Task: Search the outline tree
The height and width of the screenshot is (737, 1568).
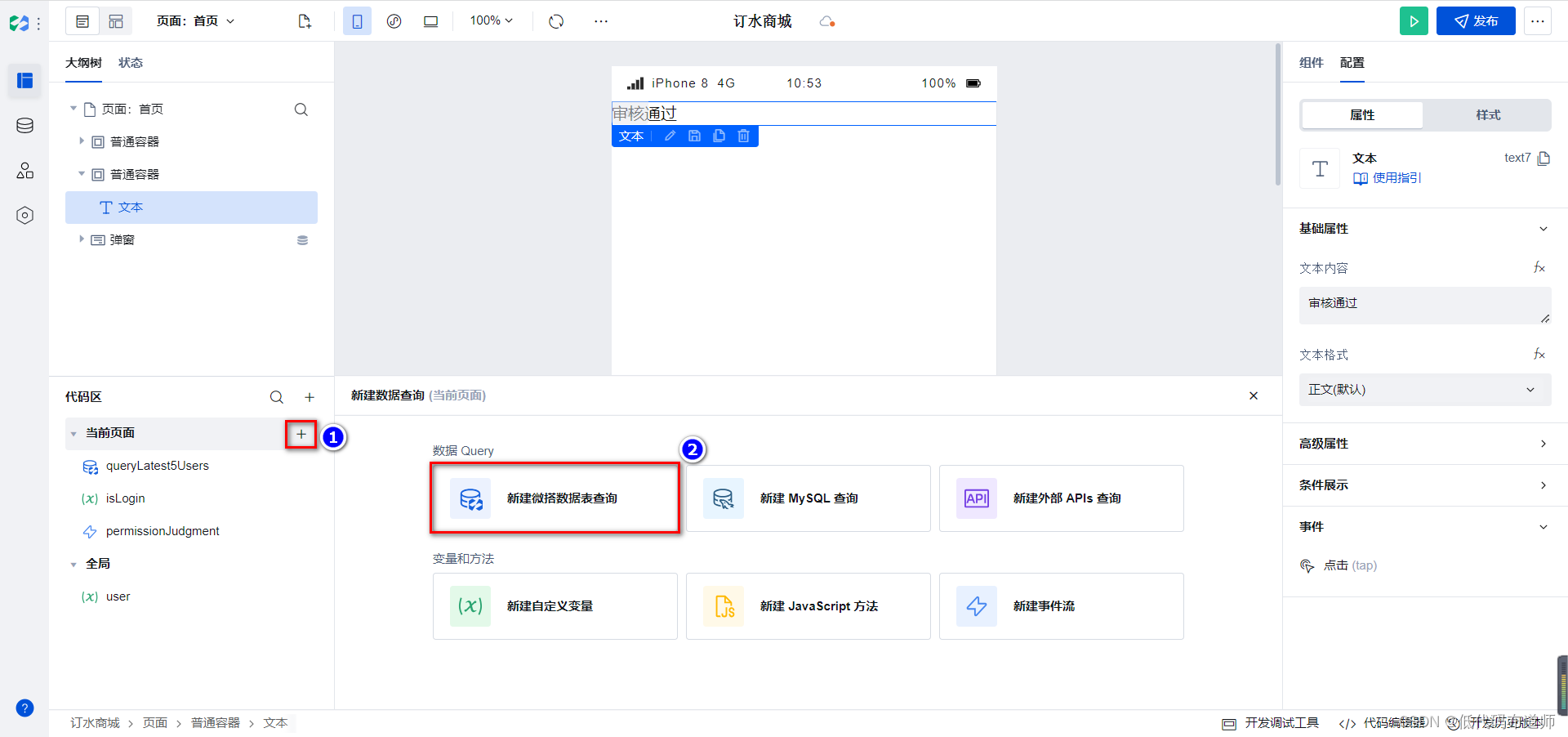Action: coord(301,109)
